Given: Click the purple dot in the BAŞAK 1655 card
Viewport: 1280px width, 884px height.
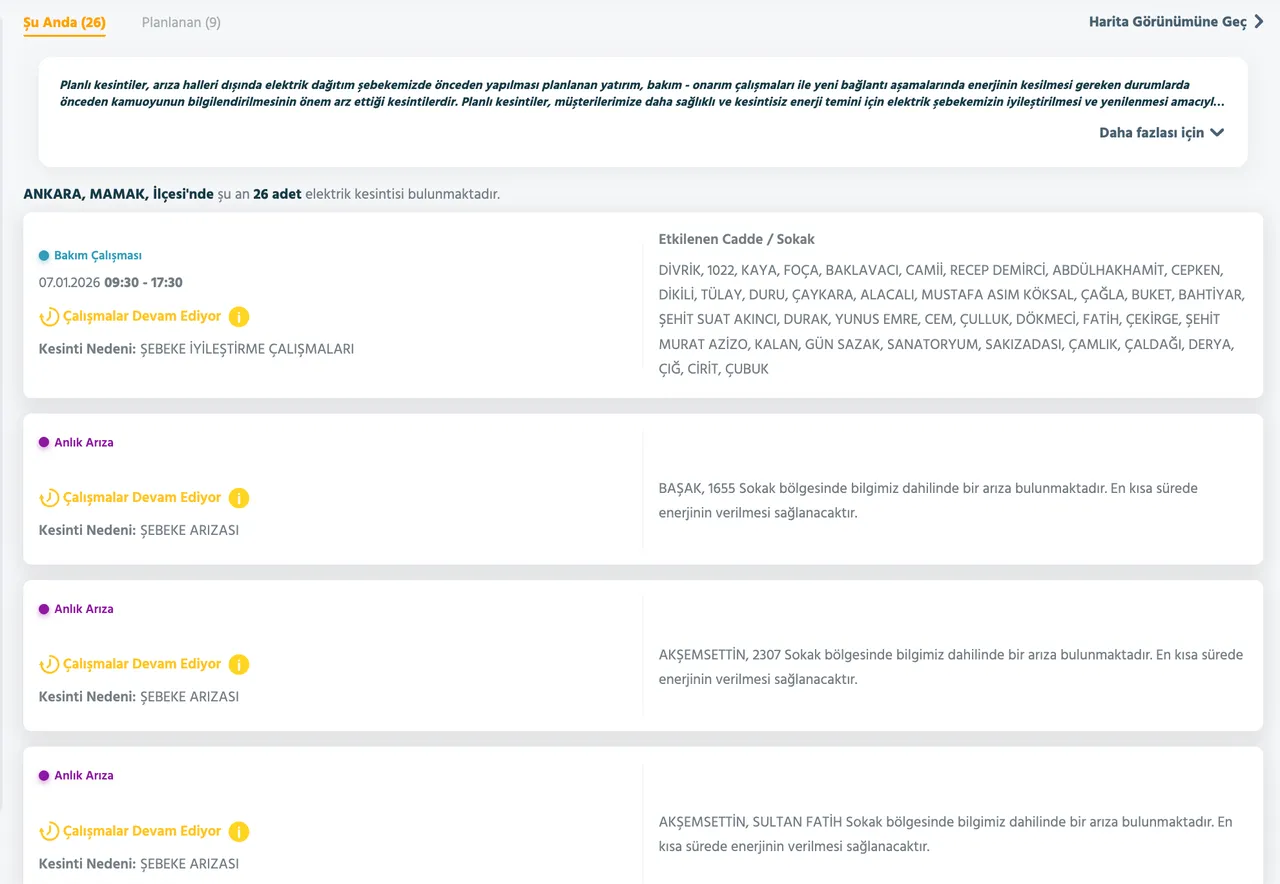Looking at the screenshot, I should tap(44, 442).
